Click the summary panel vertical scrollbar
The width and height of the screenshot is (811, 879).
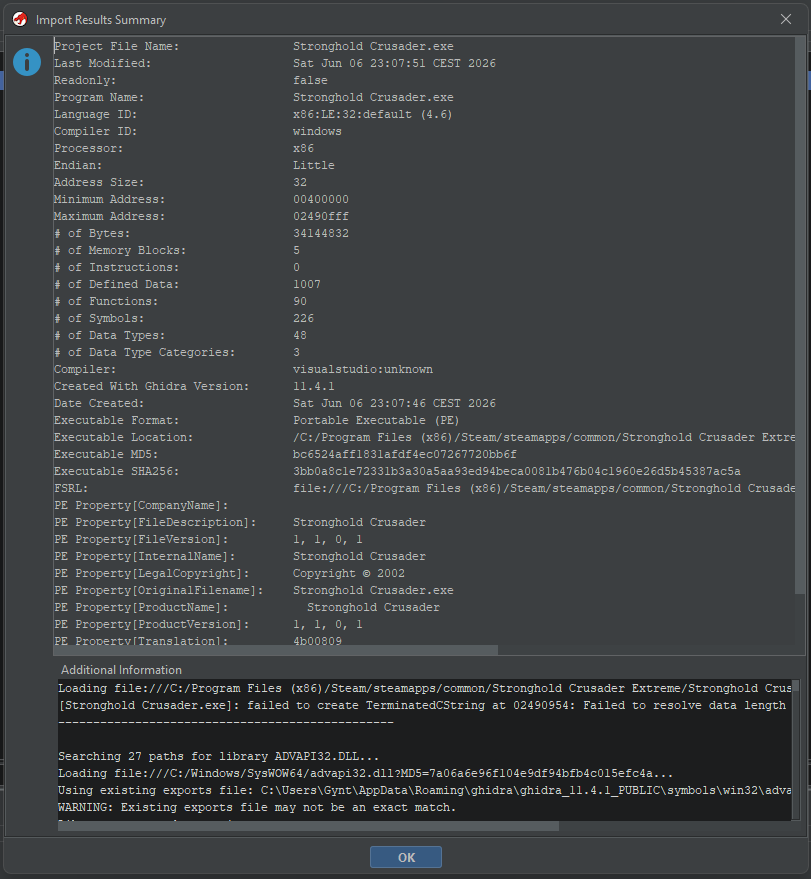800,314
